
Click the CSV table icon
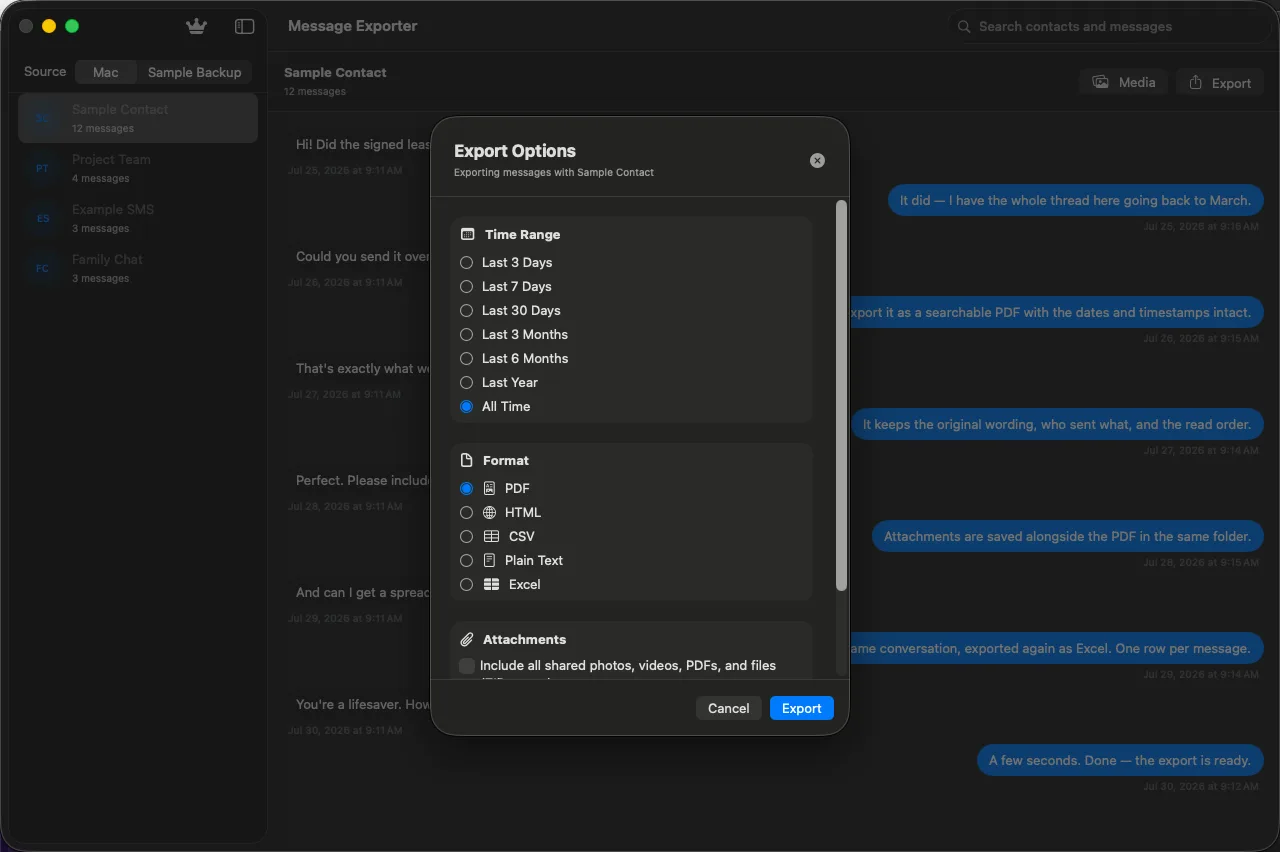click(x=491, y=536)
